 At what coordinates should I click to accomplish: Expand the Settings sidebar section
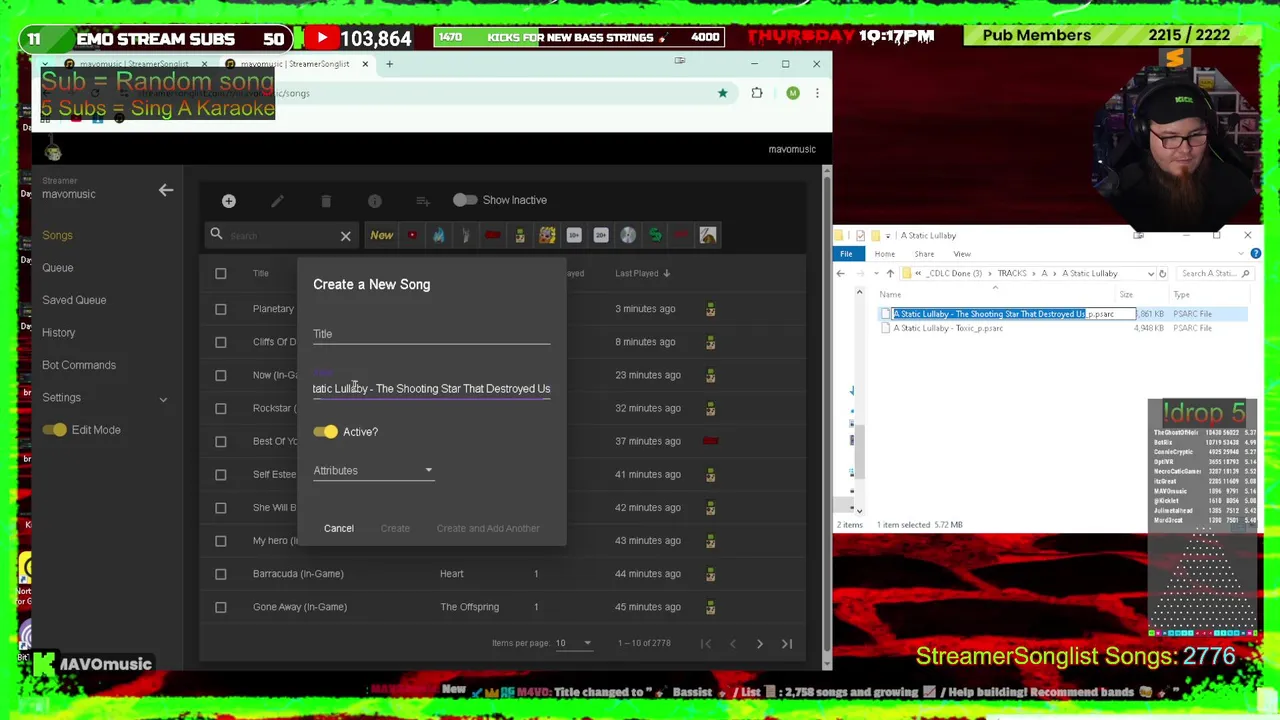163,399
